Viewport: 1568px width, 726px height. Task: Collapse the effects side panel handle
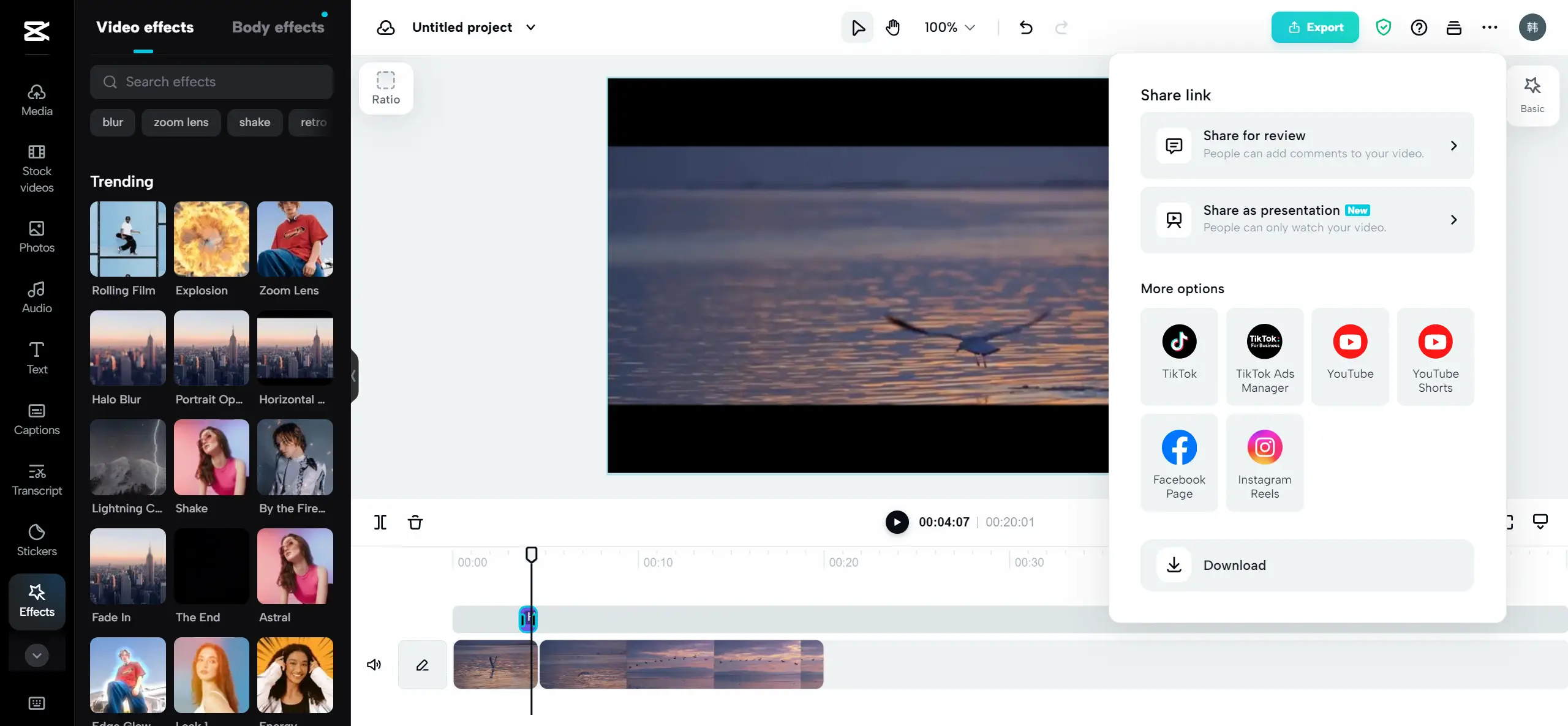point(353,376)
